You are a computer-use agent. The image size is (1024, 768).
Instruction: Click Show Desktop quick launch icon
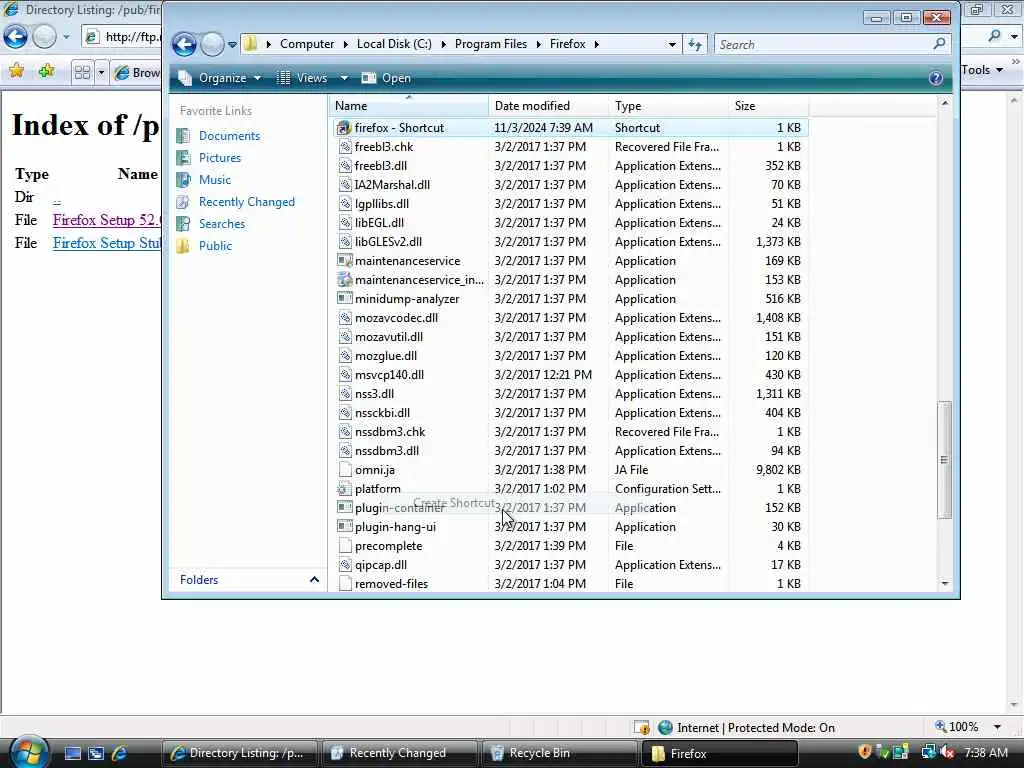(x=72, y=753)
